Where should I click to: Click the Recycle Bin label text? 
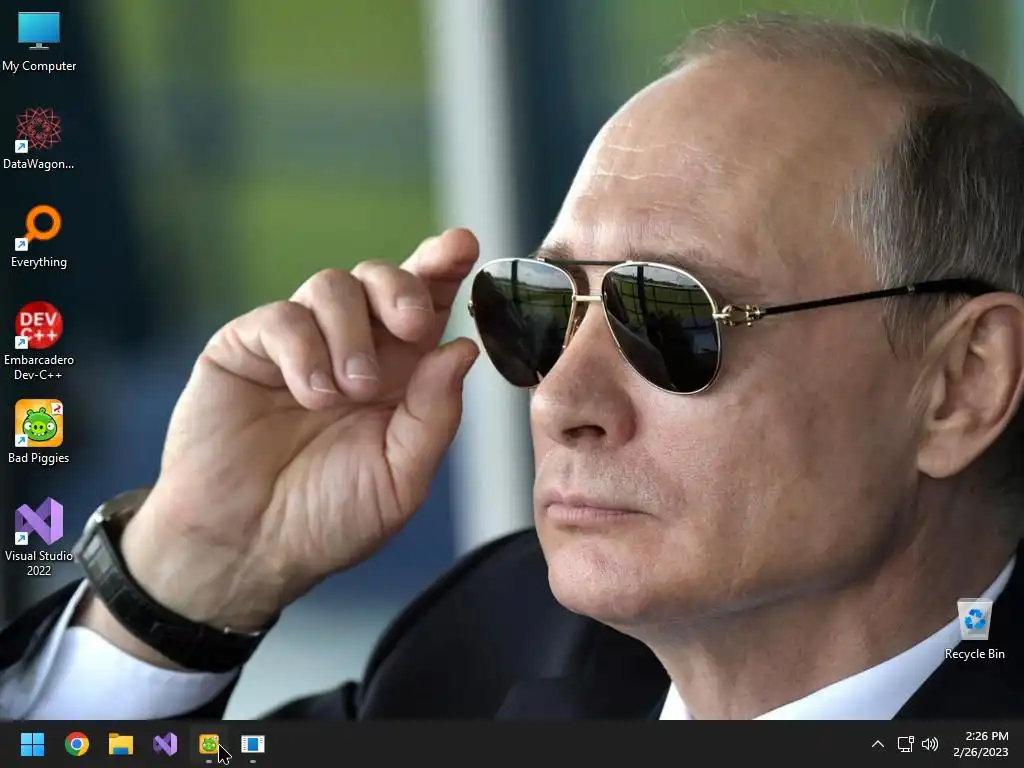(x=974, y=654)
